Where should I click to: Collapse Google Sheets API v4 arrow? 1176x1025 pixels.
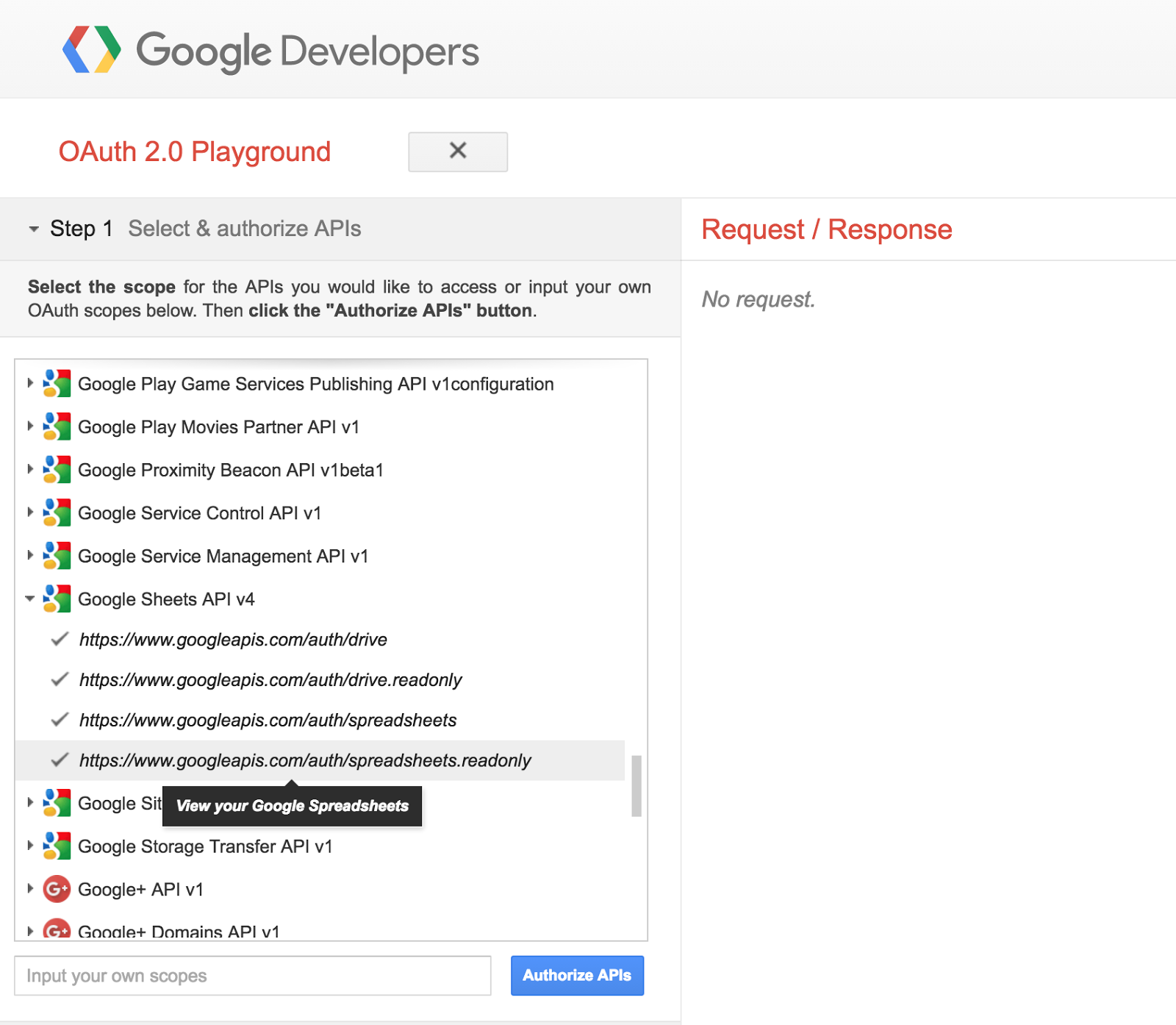(30, 599)
